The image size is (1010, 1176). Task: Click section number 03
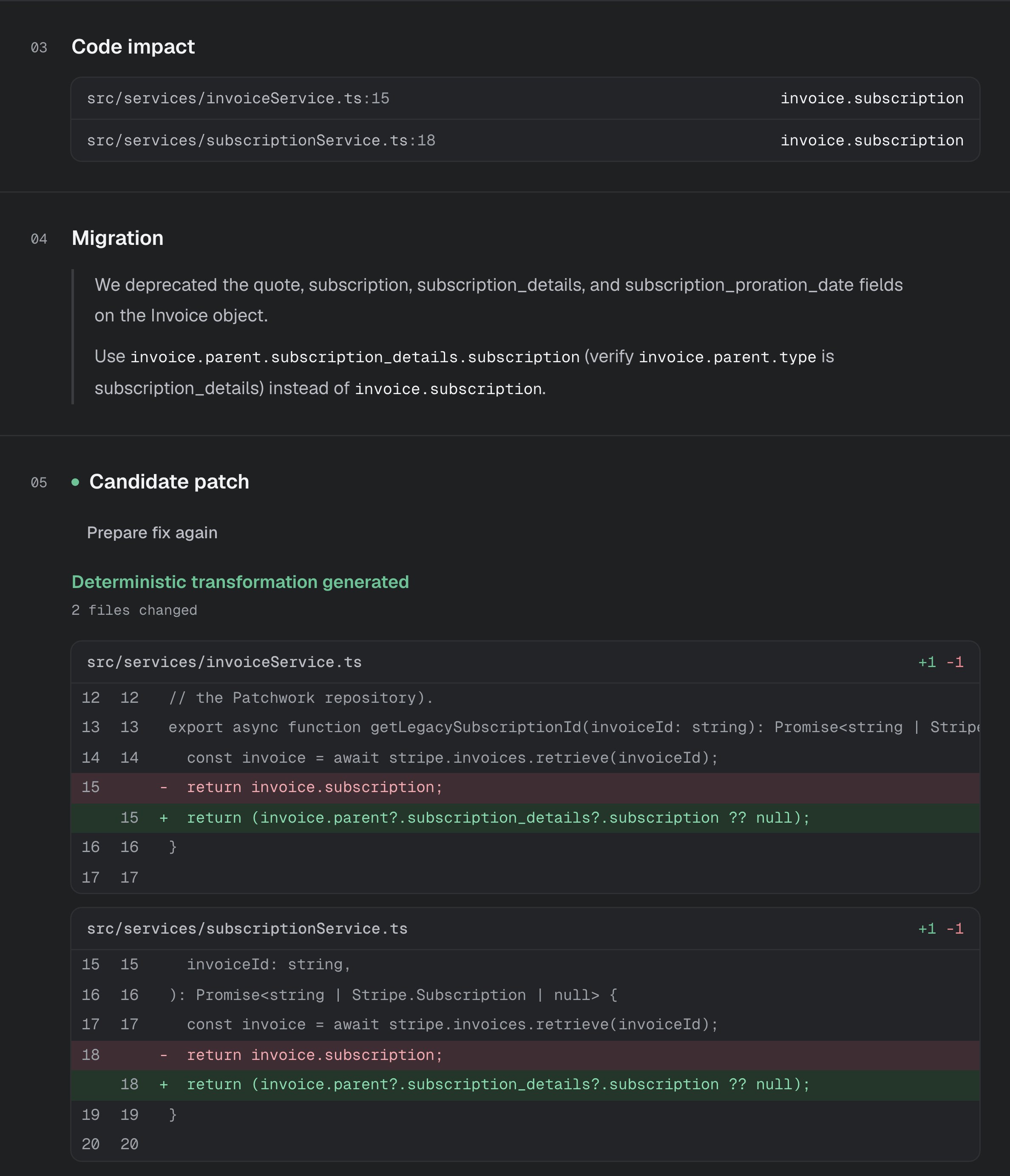pyautogui.click(x=39, y=48)
